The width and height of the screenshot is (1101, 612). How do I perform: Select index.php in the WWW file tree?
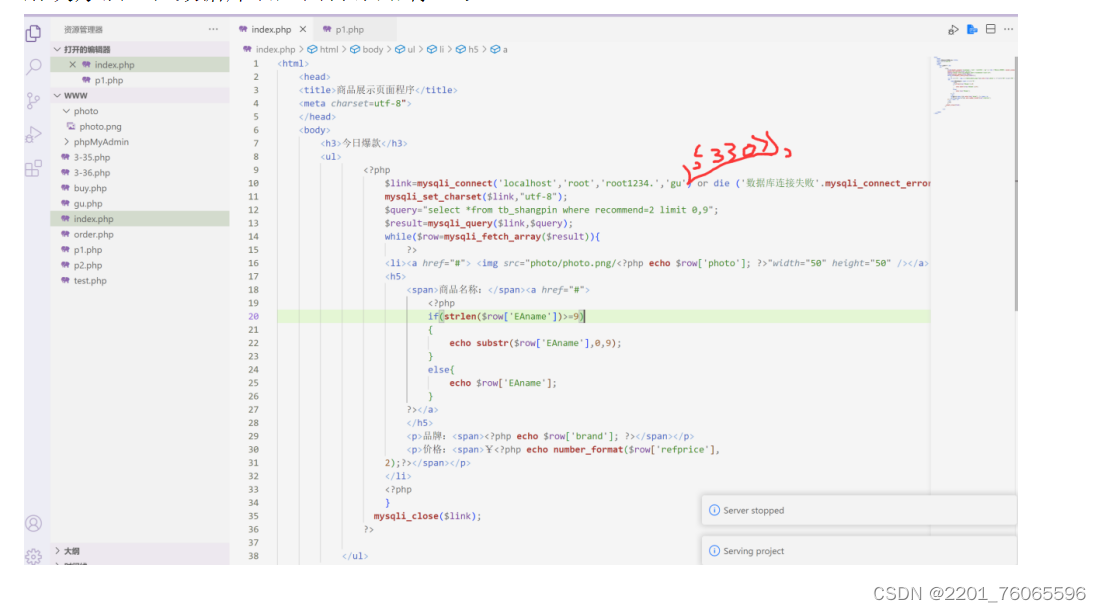140,219
